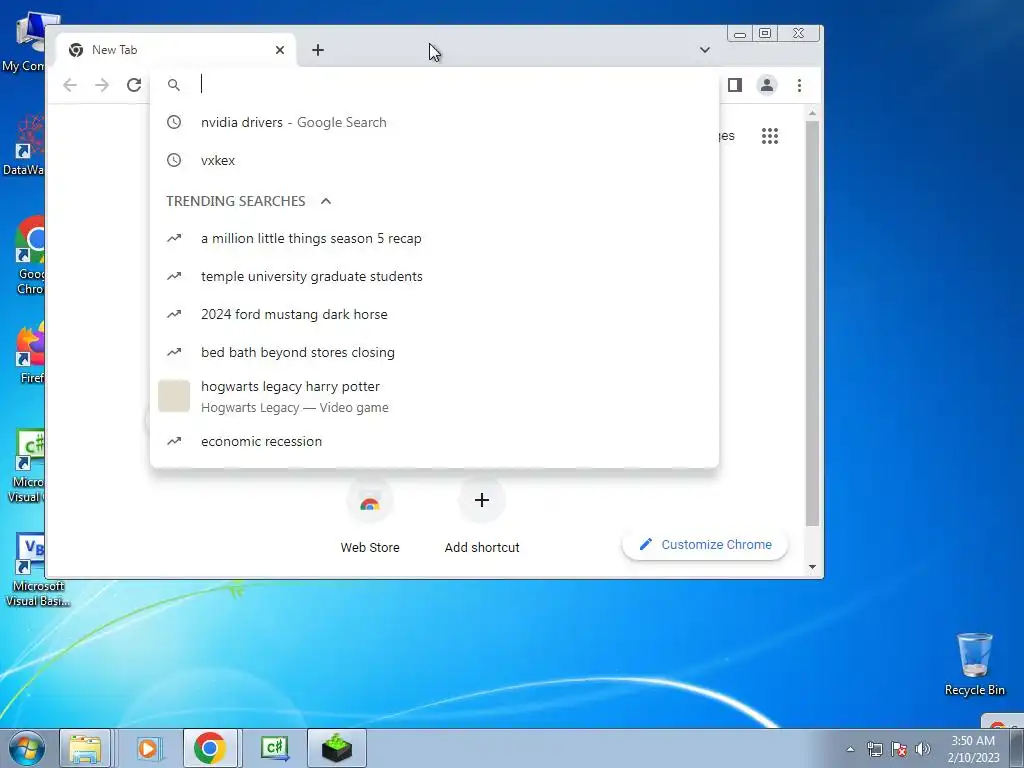
Task: Click the page vertical scrollbar
Action: (x=812, y=323)
